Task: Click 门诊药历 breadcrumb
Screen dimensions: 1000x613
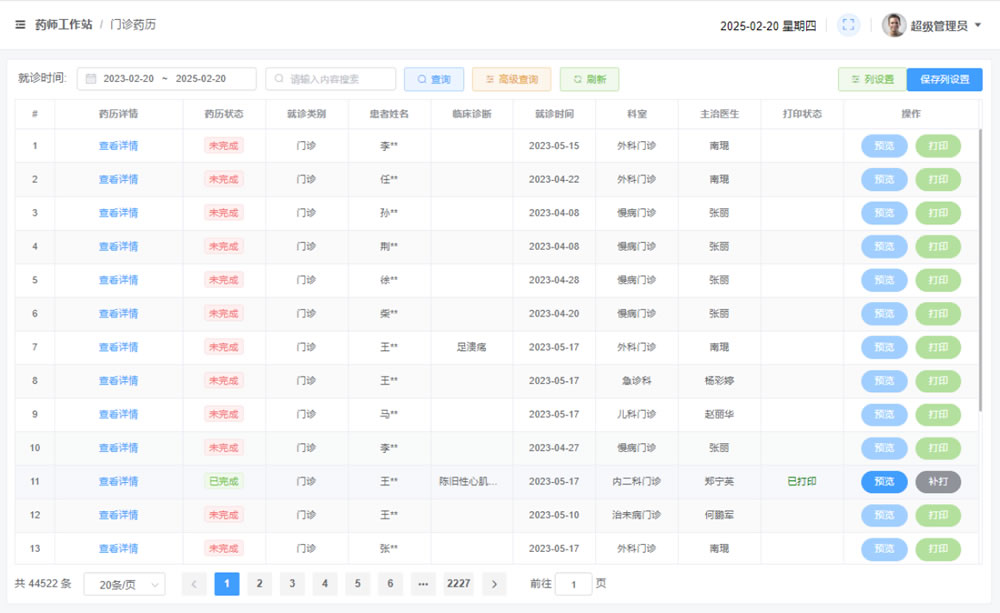Action: click(x=133, y=25)
